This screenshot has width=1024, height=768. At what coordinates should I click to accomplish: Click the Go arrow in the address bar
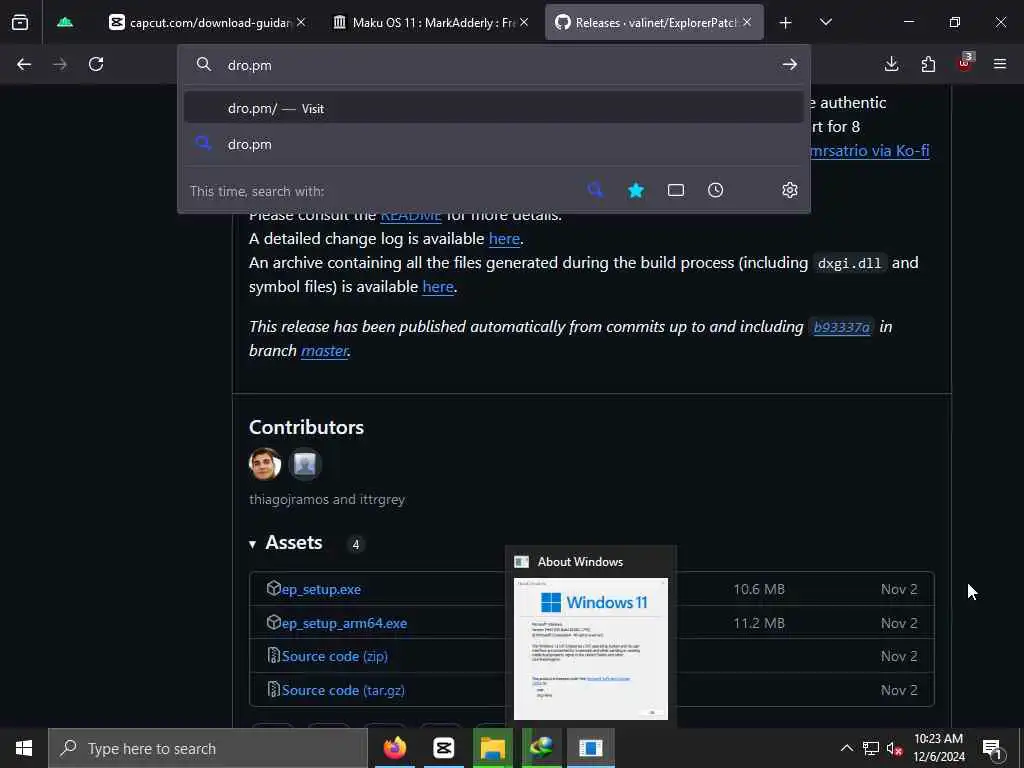(x=790, y=65)
